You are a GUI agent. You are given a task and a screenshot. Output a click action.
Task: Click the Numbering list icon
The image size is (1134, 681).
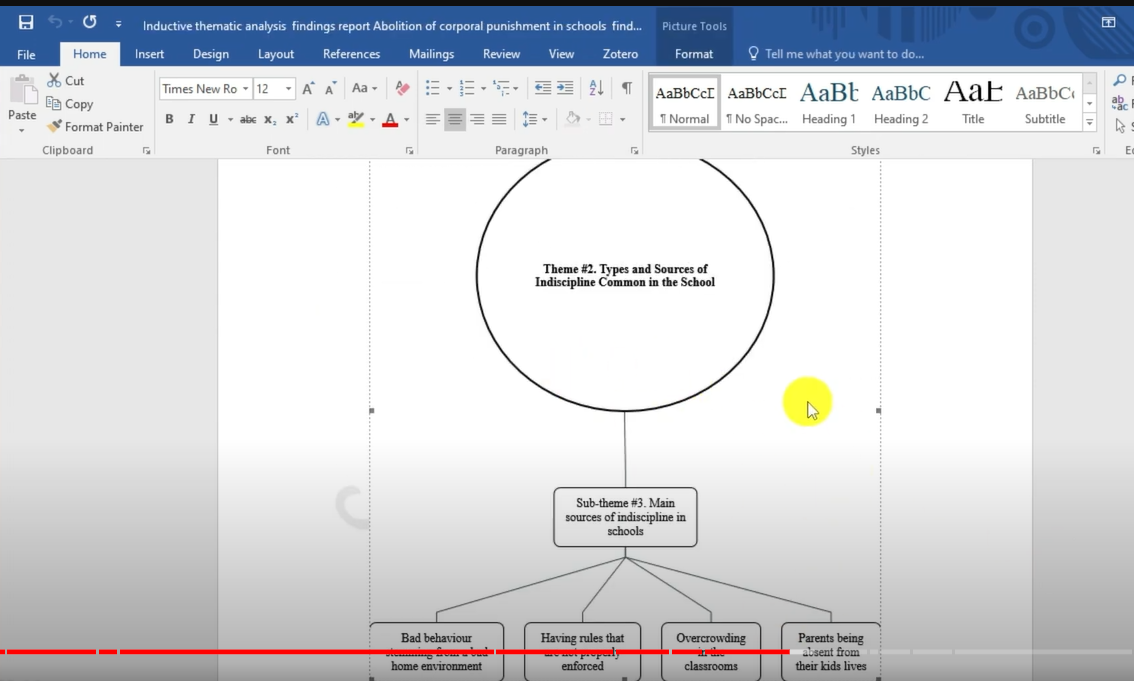[x=467, y=88]
